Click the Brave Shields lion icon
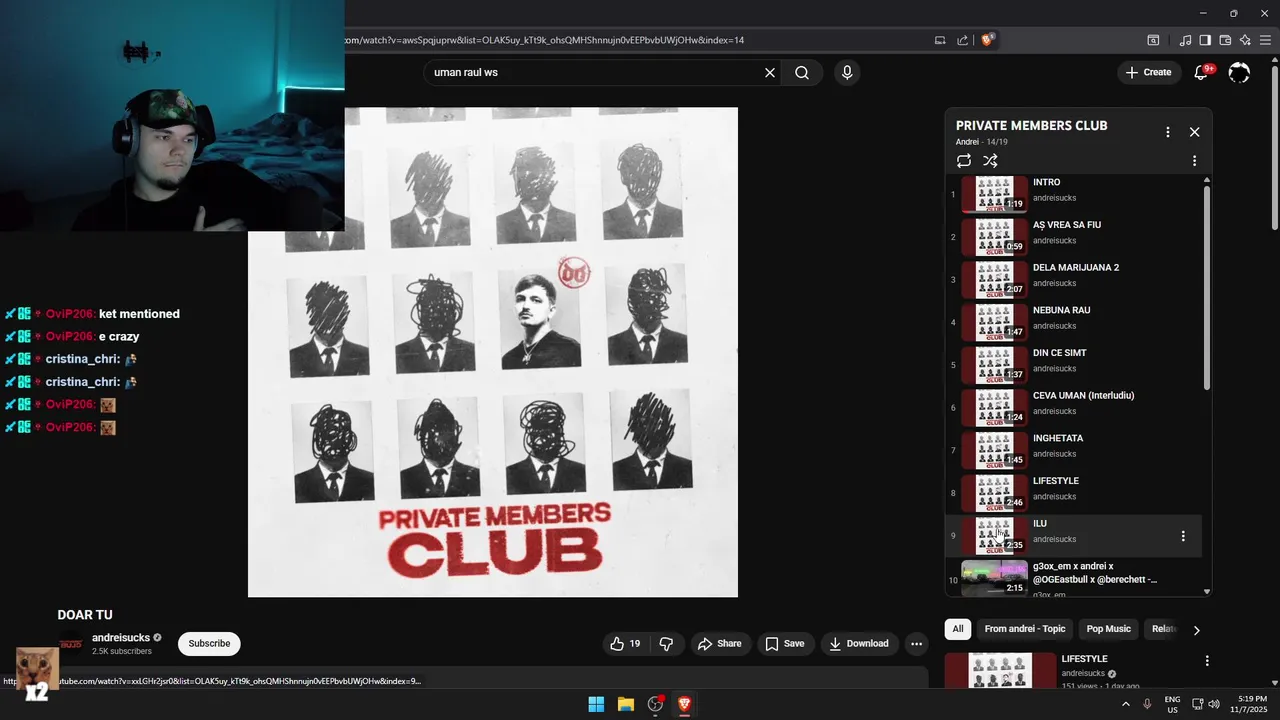Viewport: 1280px width, 720px height. (987, 40)
